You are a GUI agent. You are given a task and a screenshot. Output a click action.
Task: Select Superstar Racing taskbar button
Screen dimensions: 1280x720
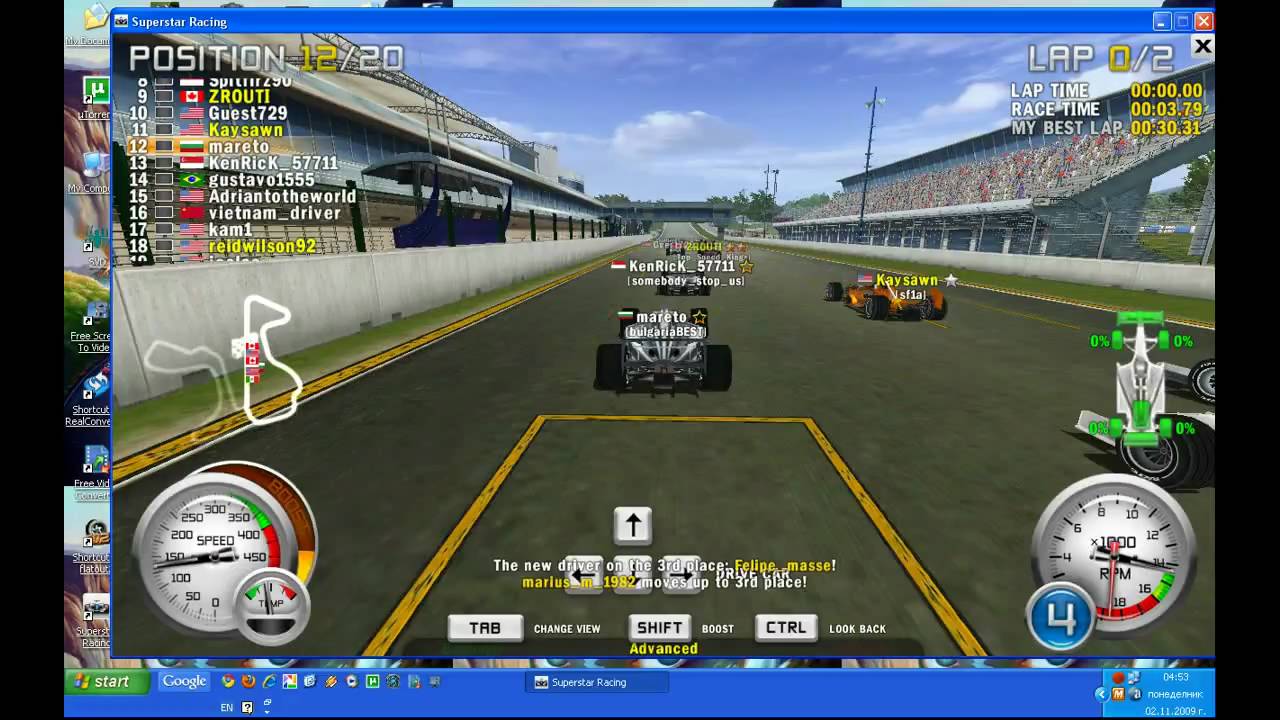(597, 682)
